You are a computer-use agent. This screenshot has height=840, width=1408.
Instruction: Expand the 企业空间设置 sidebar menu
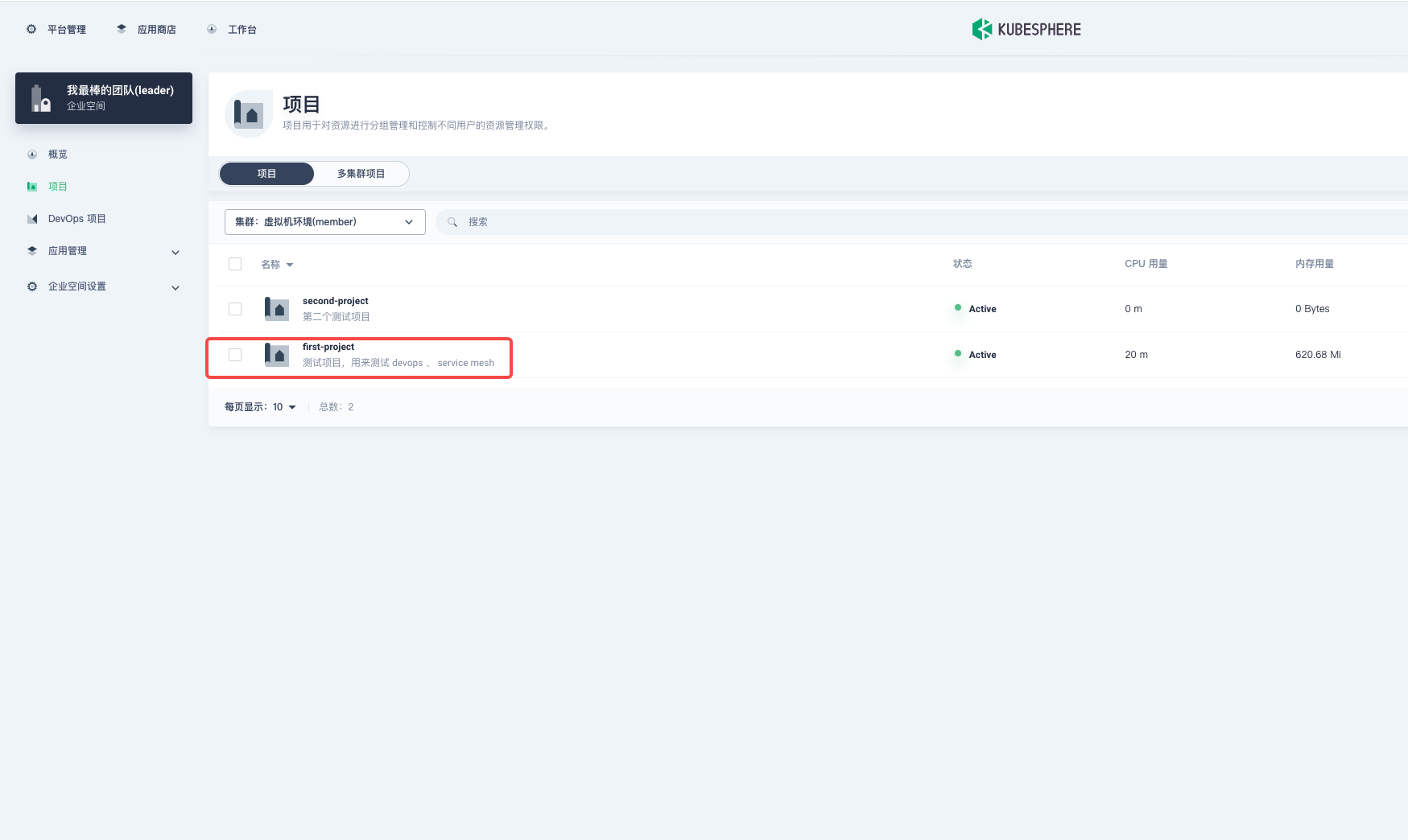pyautogui.click(x=175, y=287)
